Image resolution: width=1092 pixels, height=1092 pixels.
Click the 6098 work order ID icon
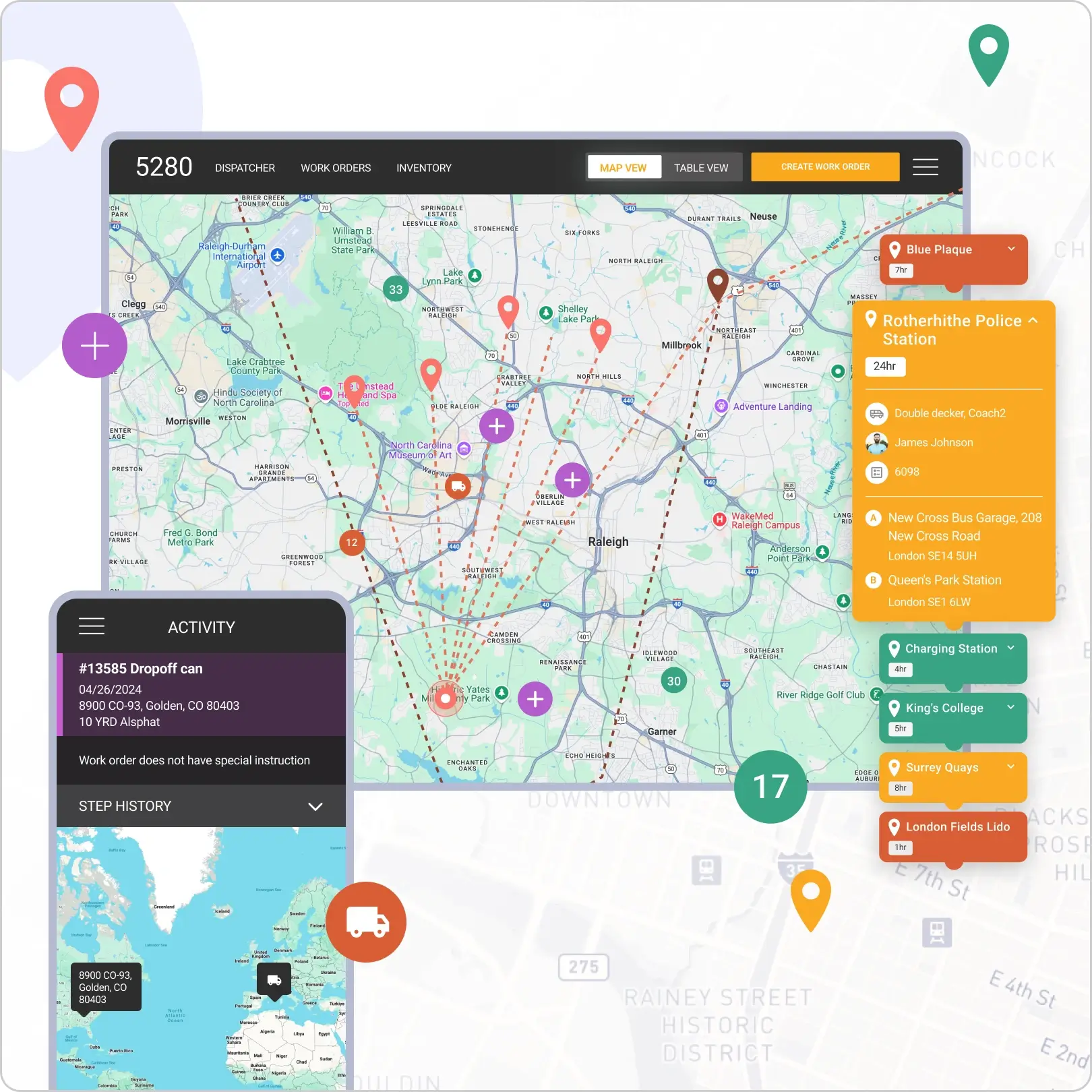pos(876,472)
